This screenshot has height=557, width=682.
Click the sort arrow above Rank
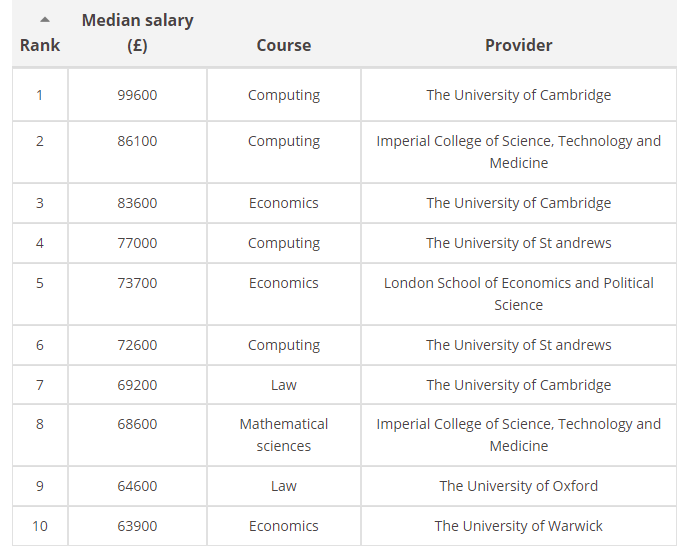pyautogui.click(x=45, y=20)
